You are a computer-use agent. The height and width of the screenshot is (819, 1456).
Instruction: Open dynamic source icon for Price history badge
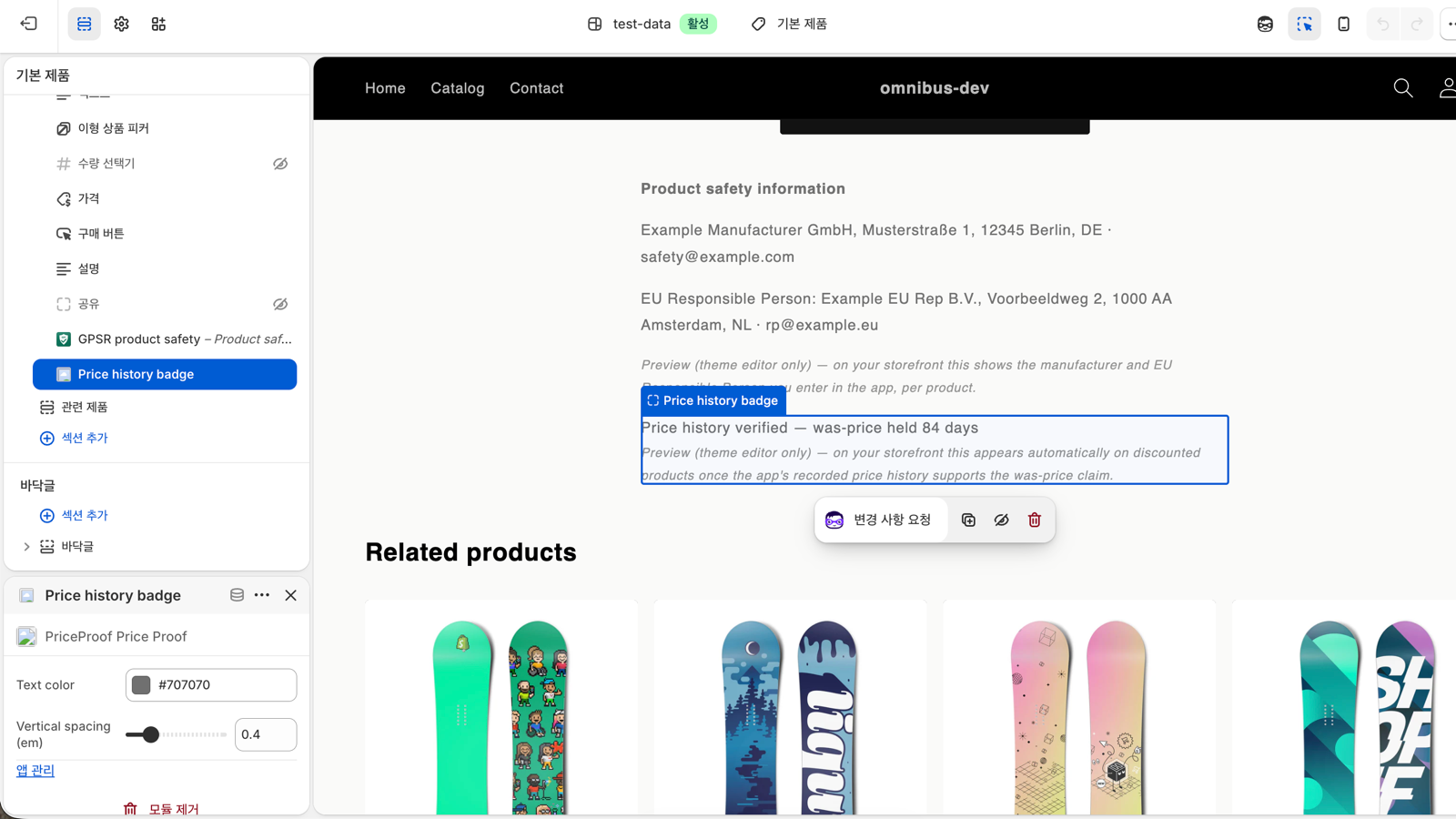(x=237, y=595)
